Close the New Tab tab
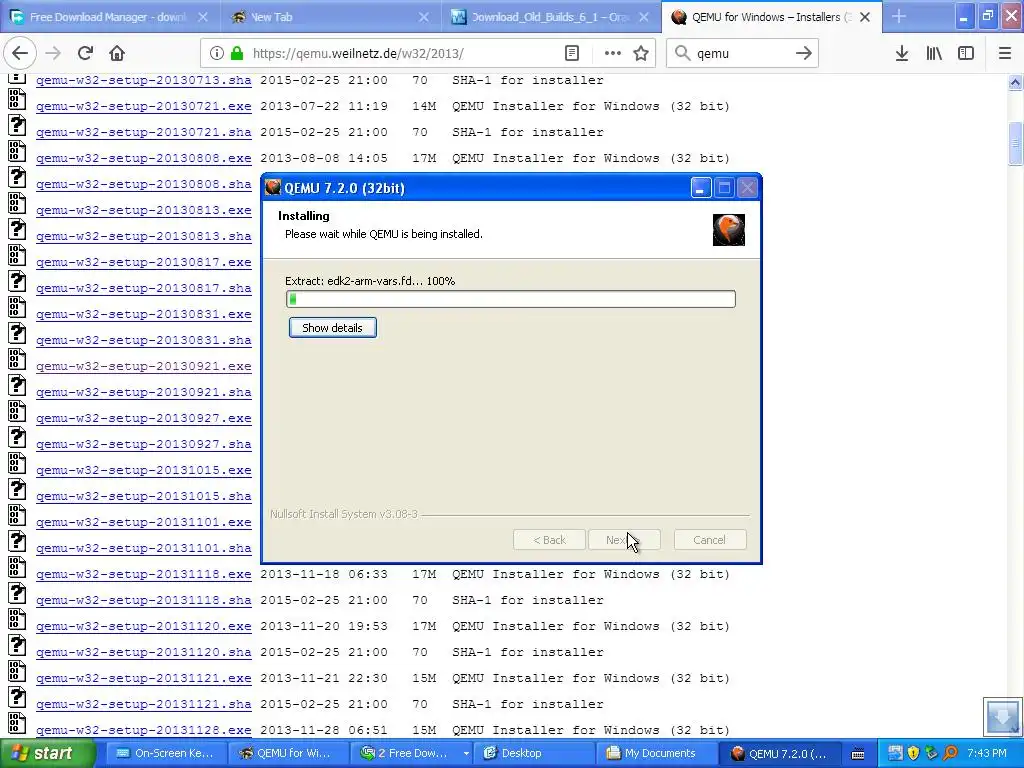 pos(423,17)
